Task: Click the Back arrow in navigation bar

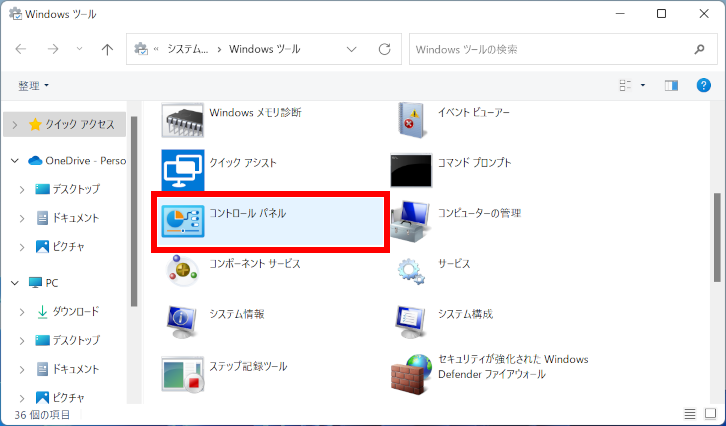Action: pyautogui.click(x=21, y=49)
